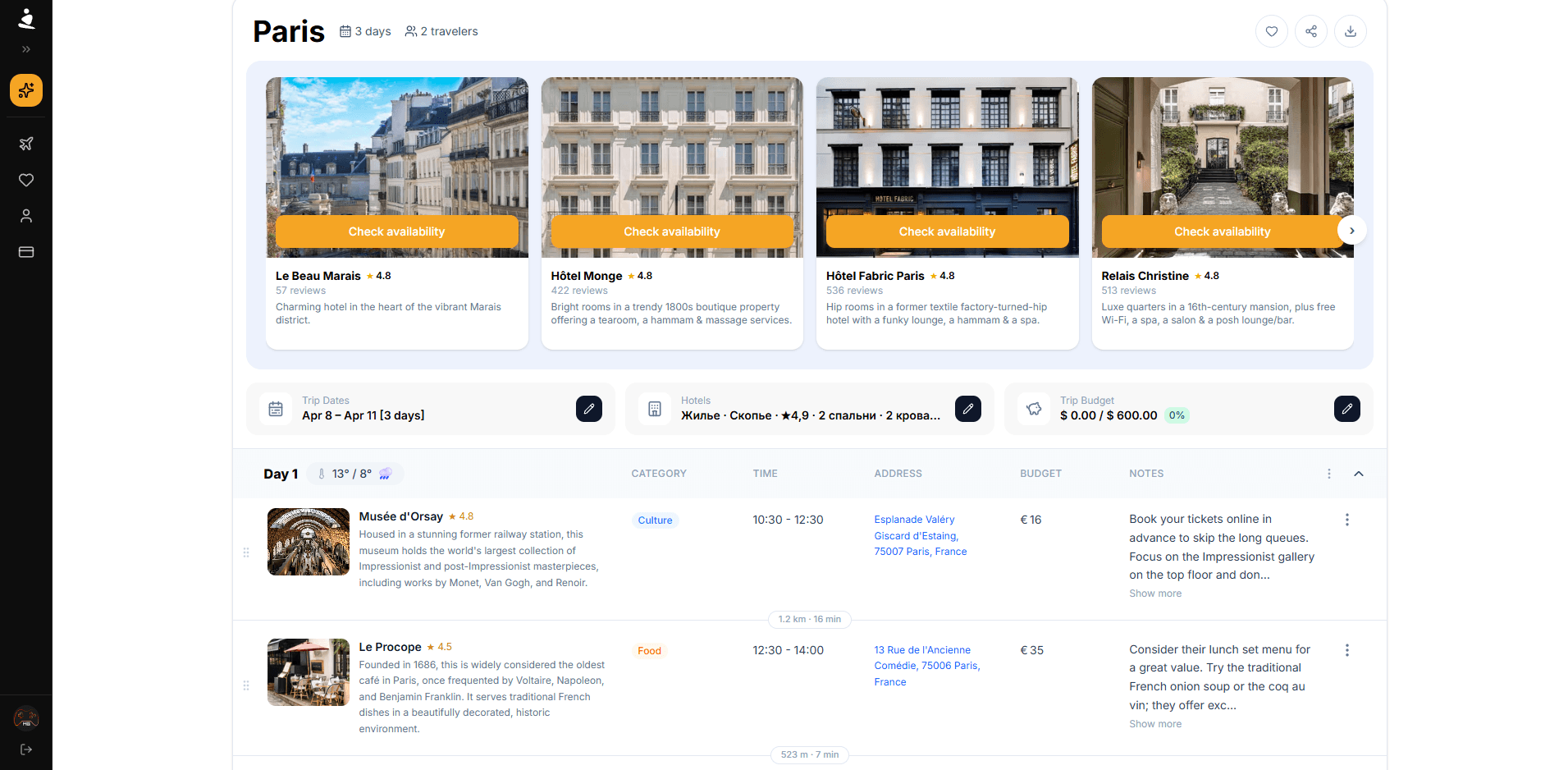Share the Paris trip via share icon

tap(1310, 31)
